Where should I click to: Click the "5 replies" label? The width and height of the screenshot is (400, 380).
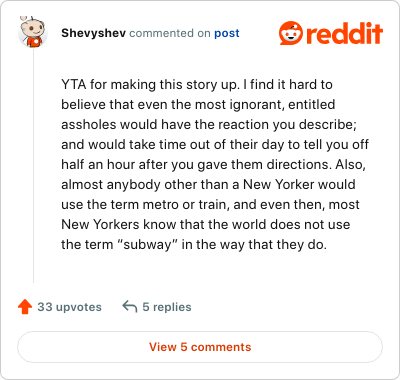[167, 307]
